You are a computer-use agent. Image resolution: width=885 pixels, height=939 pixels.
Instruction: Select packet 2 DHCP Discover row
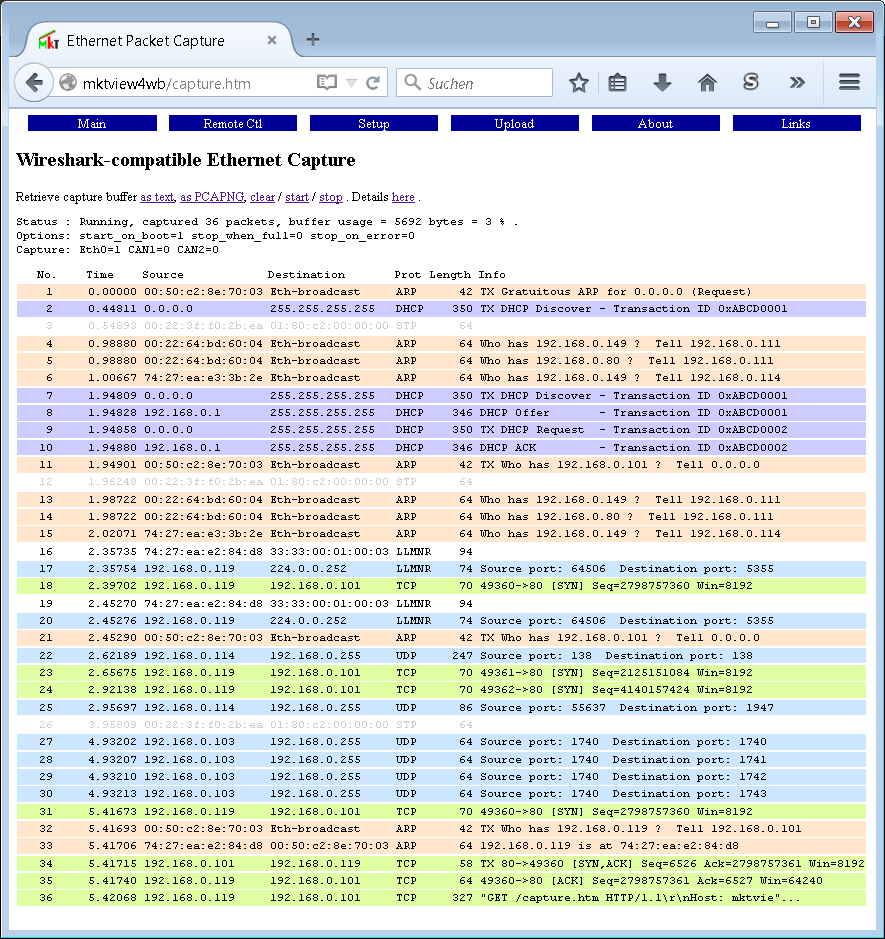tap(441, 309)
